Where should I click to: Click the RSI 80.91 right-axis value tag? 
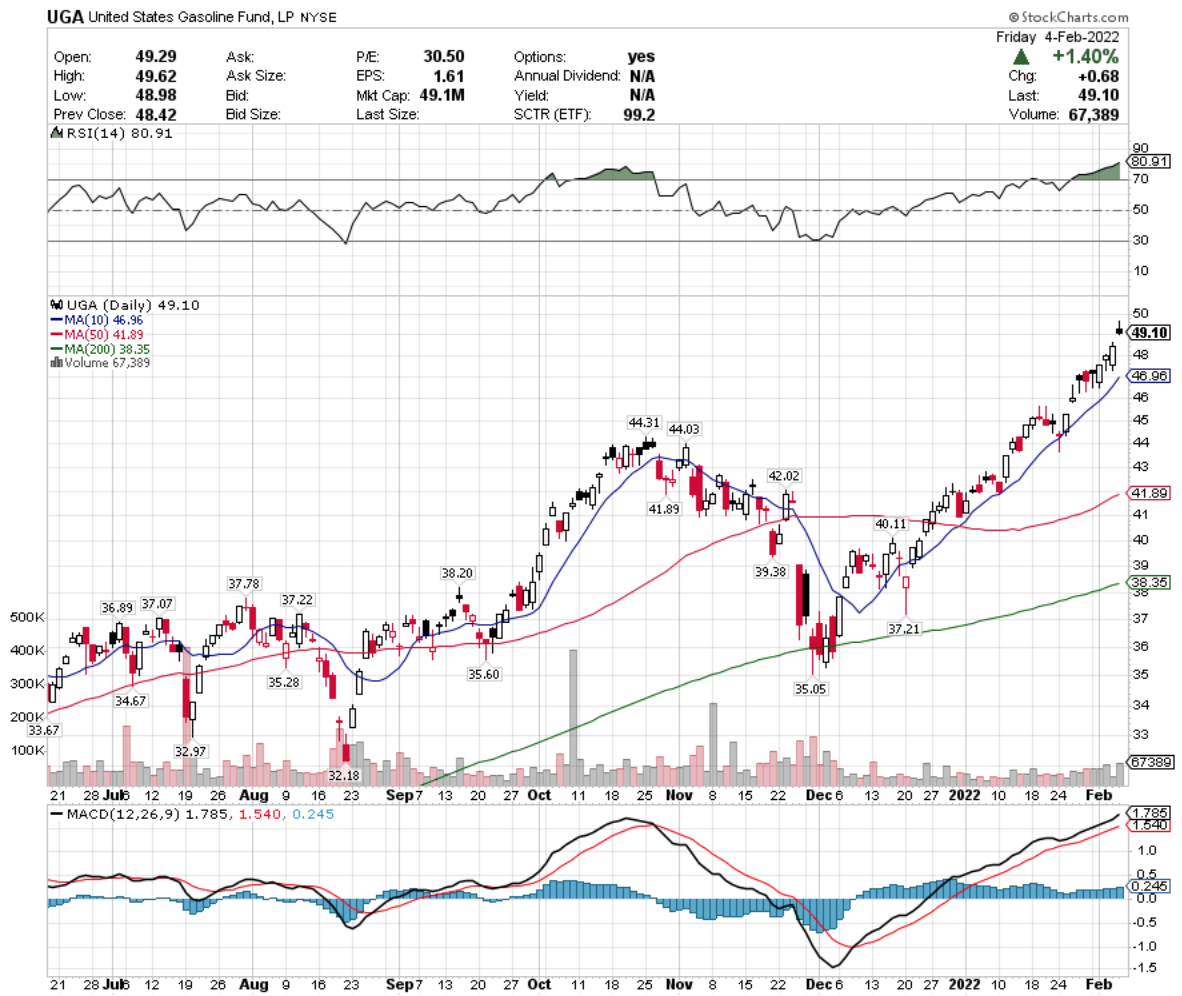(1149, 161)
